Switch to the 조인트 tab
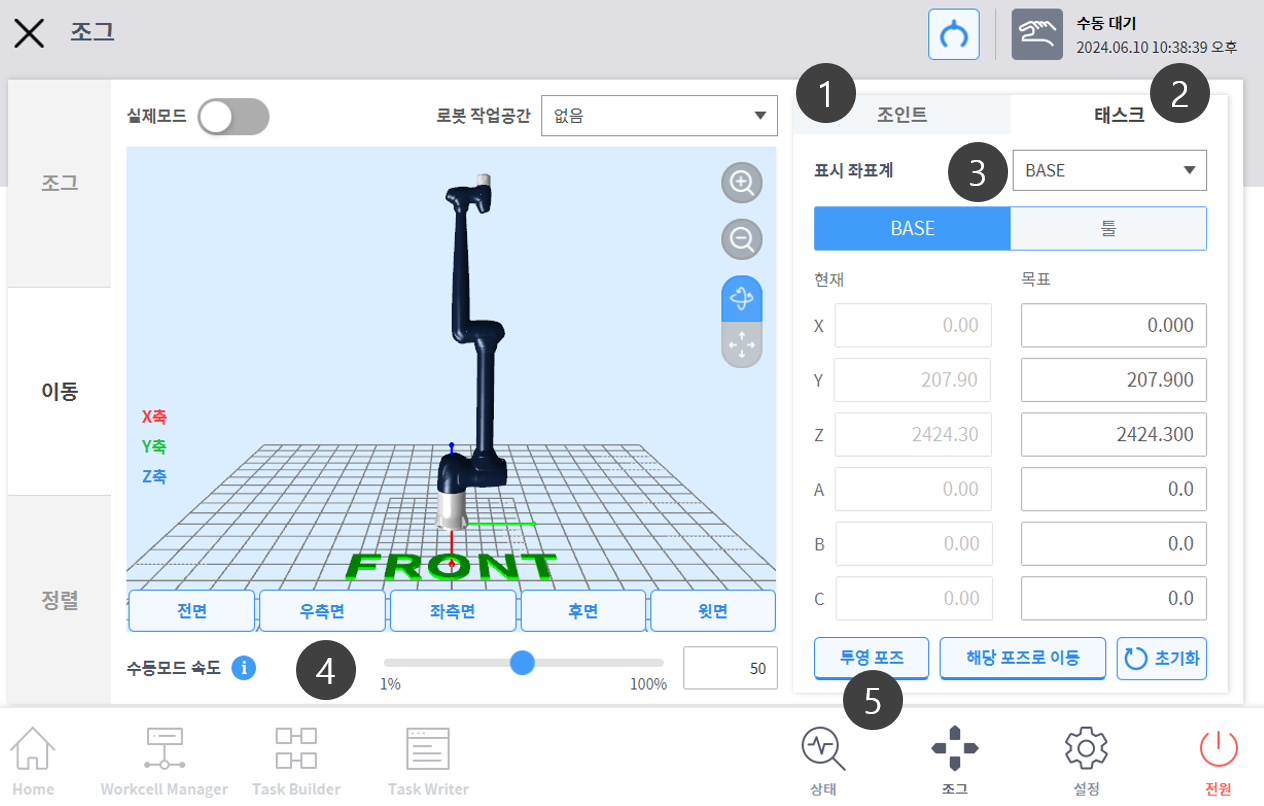The width and height of the screenshot is (1264, 806). [902, 115]
